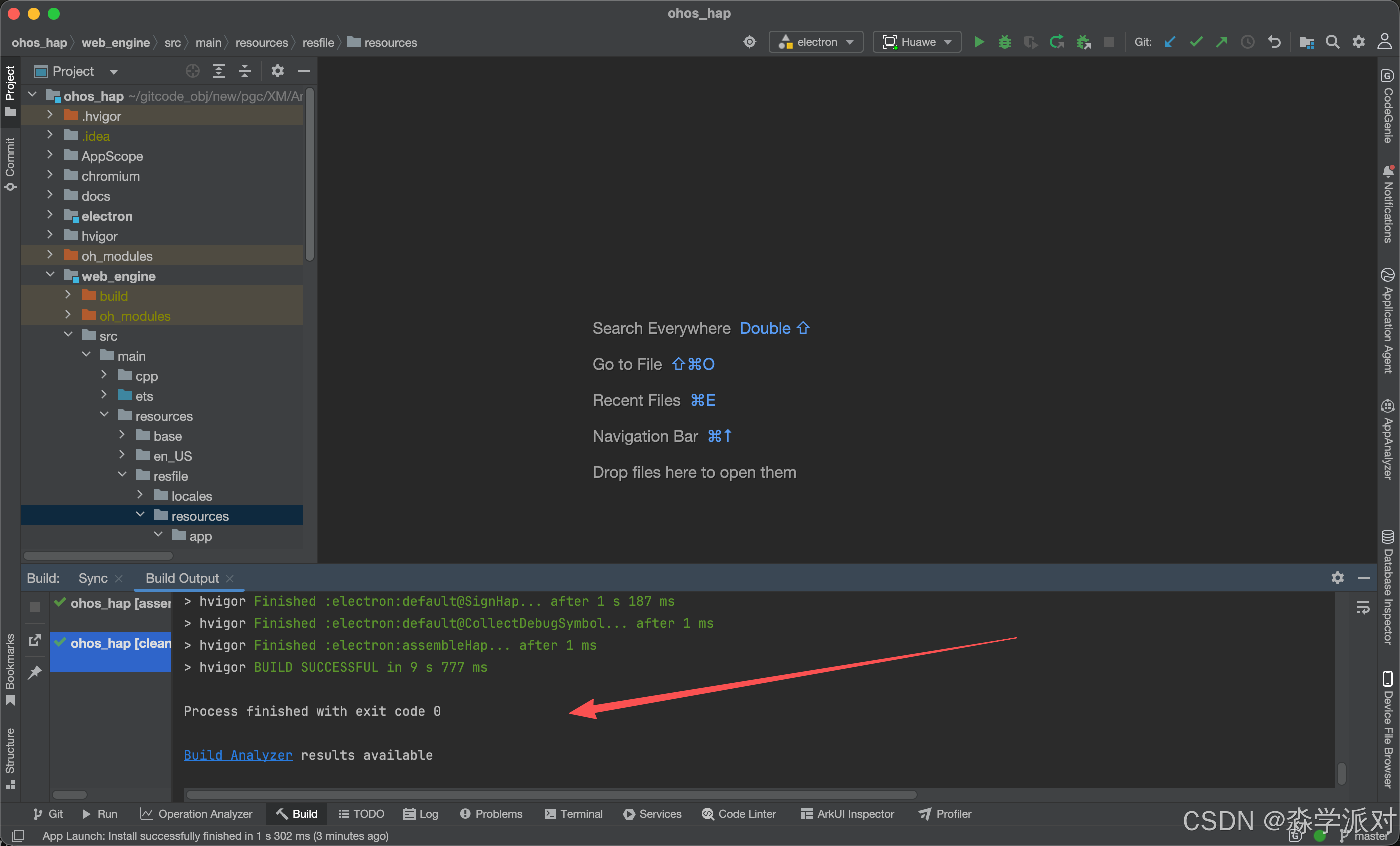Screen dimensions: 1400x846
Task: Toggle the Commit tool window
Action: pos(10,163)
